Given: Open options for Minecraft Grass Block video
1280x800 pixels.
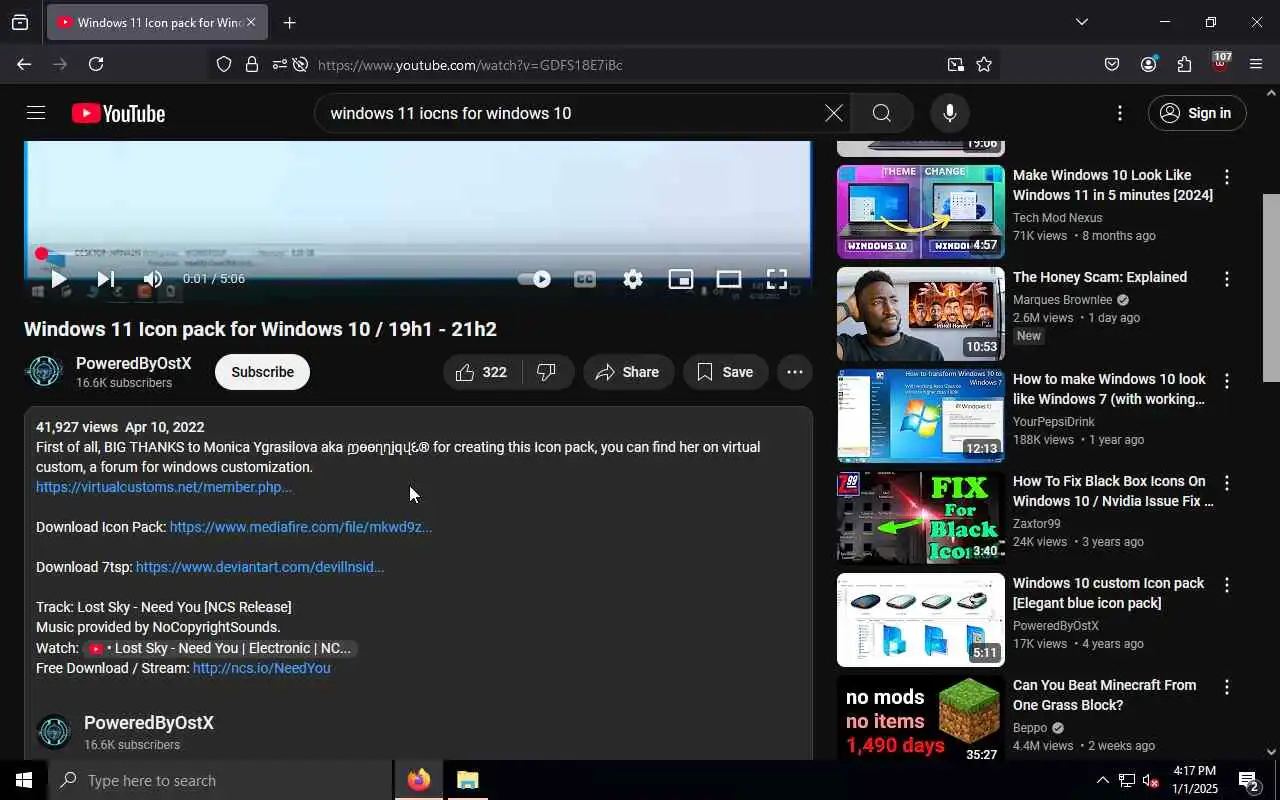Looking at the screenshot, I should 1227,687.
